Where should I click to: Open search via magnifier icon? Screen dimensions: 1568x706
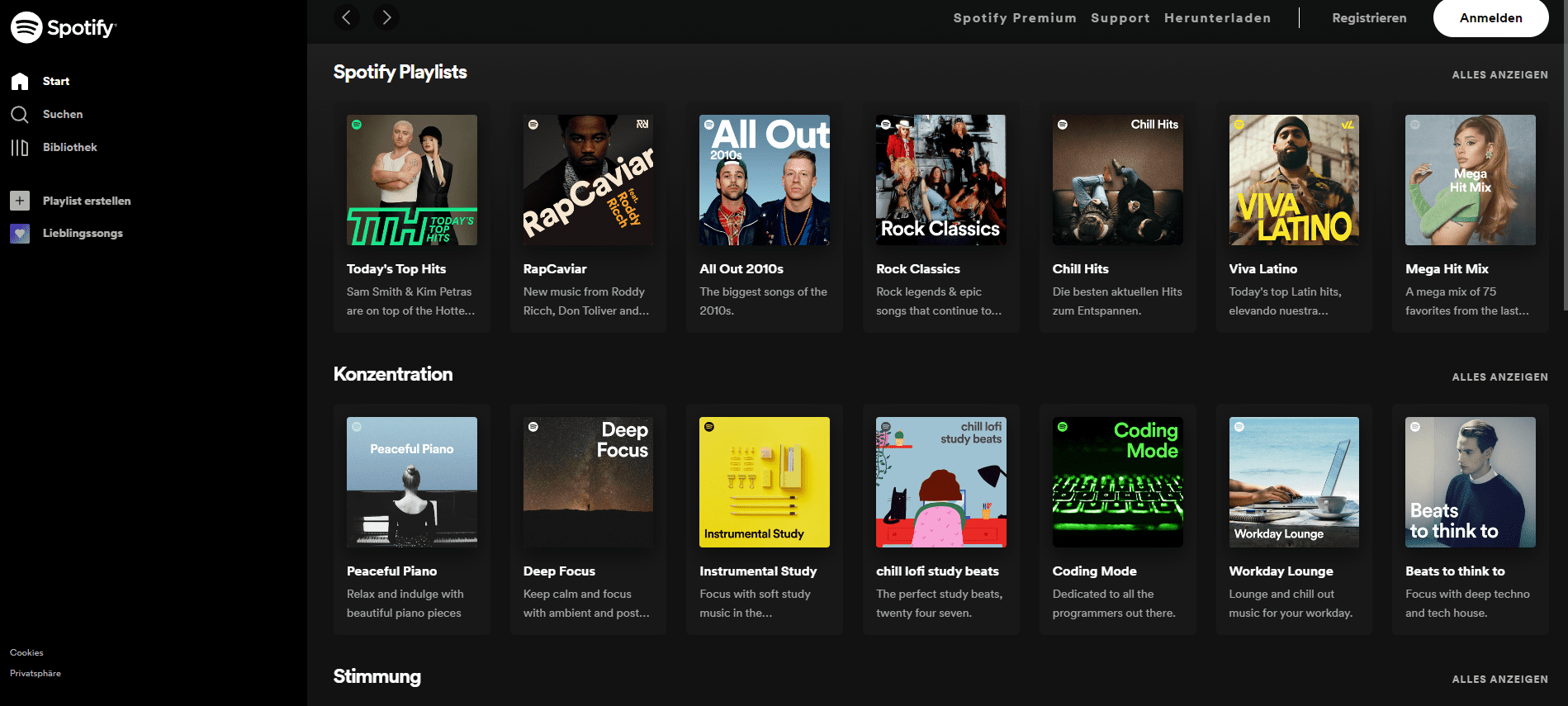[20, 114]
